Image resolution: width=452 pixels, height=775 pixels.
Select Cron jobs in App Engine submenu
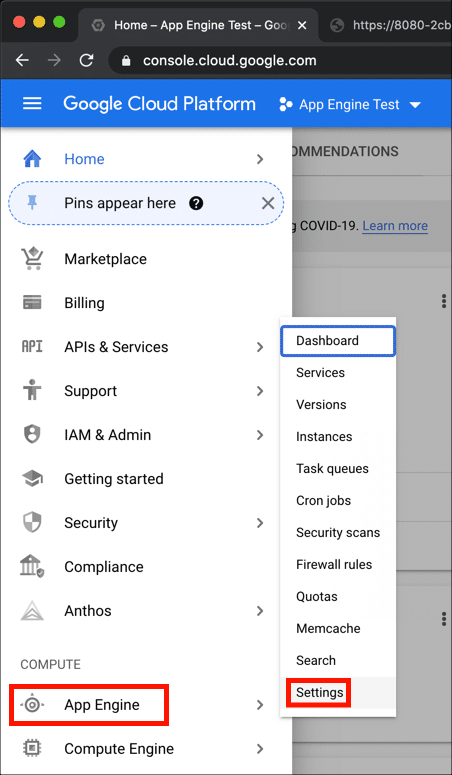click(x=338, y=500)
